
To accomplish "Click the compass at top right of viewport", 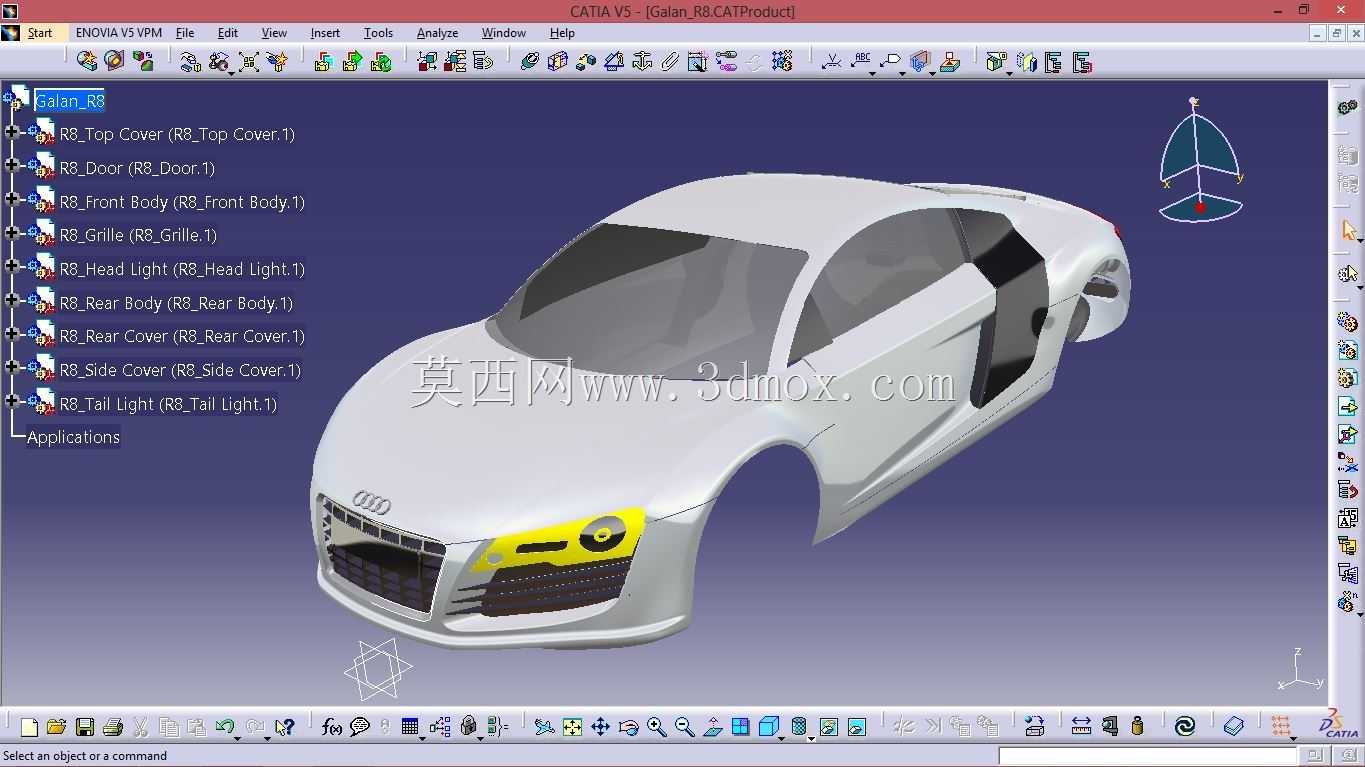I will point(1200,160).
